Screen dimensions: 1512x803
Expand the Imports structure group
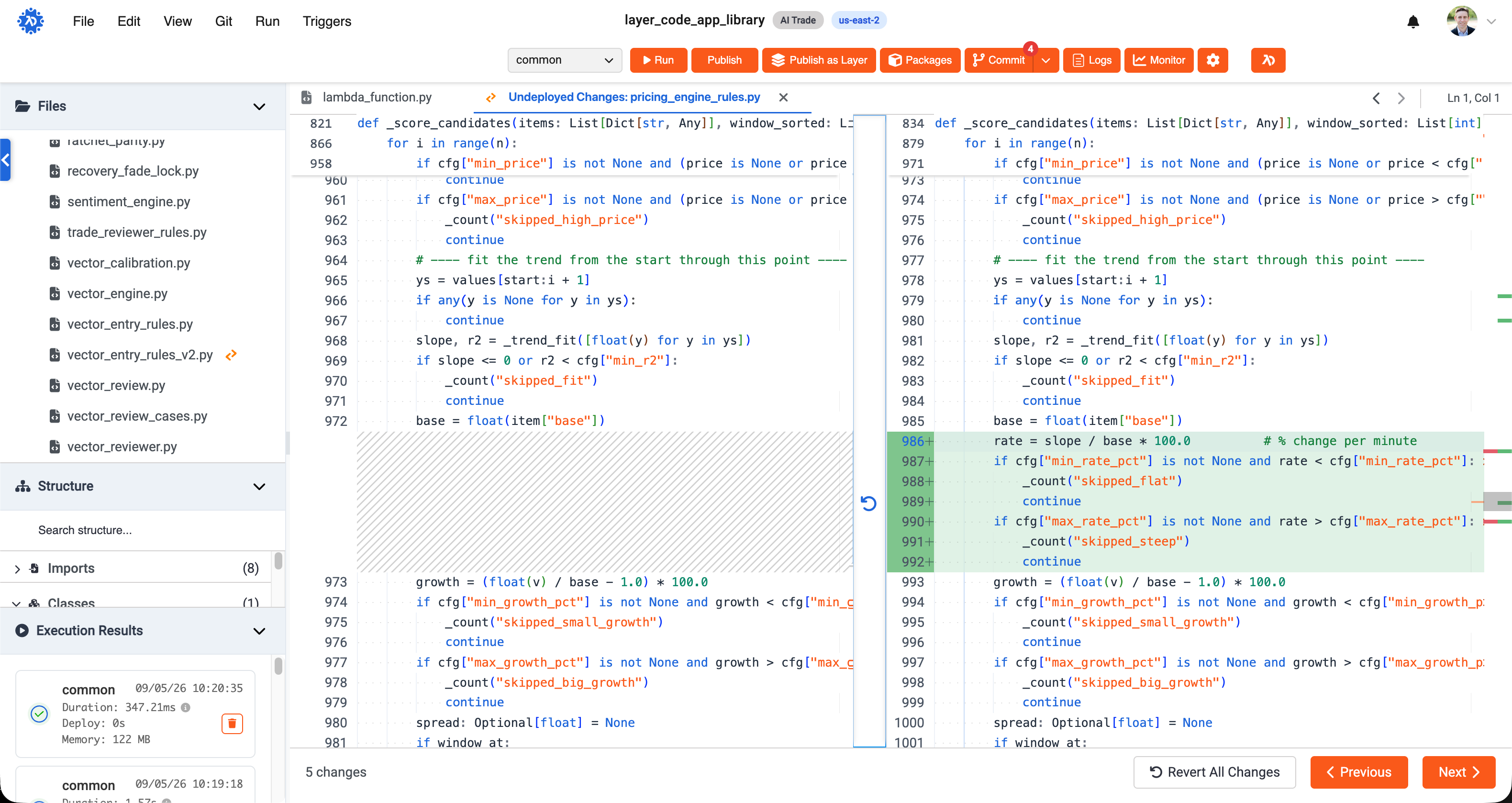pyautogui.click(x=17, y=569)
